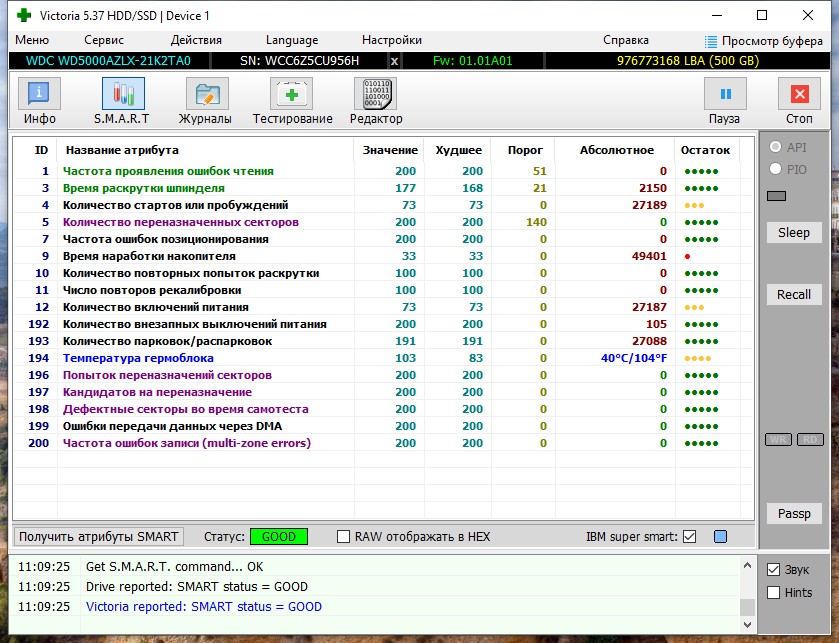Select row Количество внезапных выключений питания
839x643 pixels.
coord(383,324)
